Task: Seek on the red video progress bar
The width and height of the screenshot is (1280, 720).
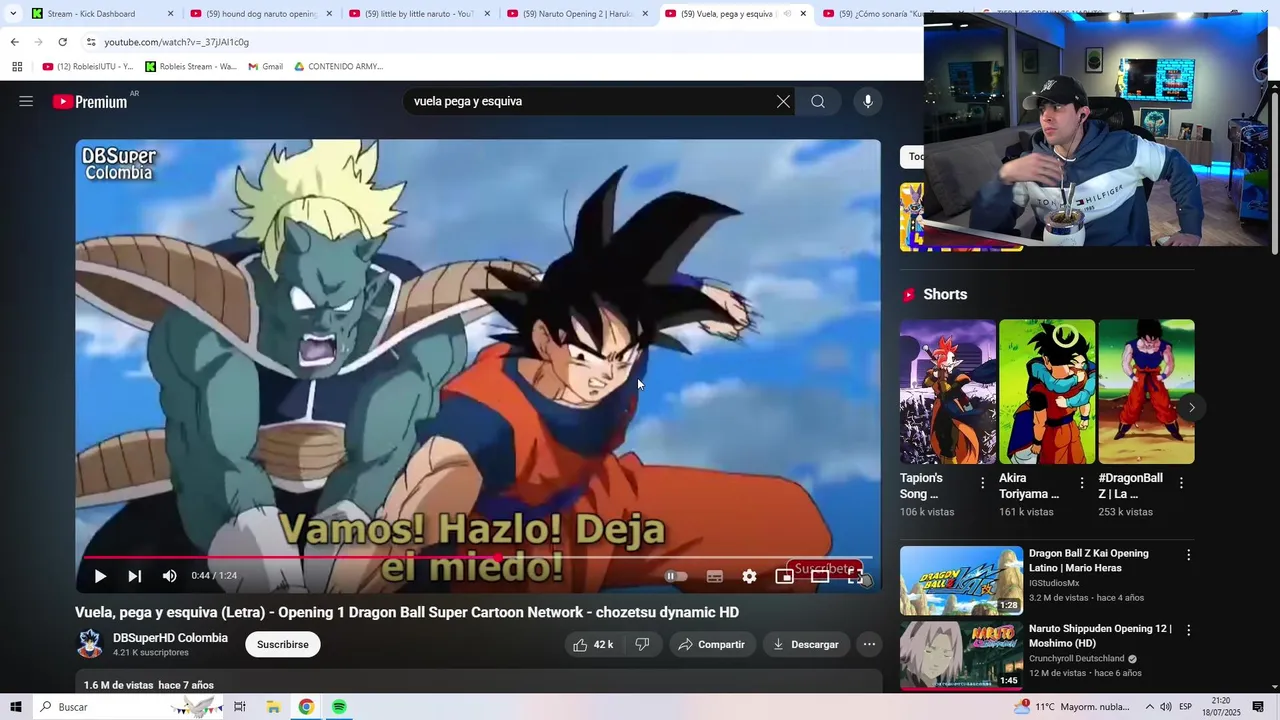Action: [x=478, y=557]
